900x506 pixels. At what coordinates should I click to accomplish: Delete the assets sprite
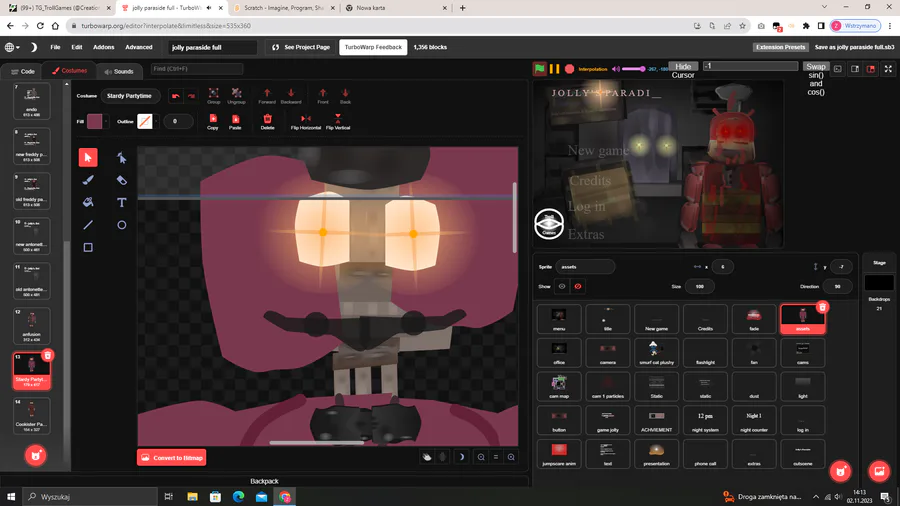coord(823,308)
